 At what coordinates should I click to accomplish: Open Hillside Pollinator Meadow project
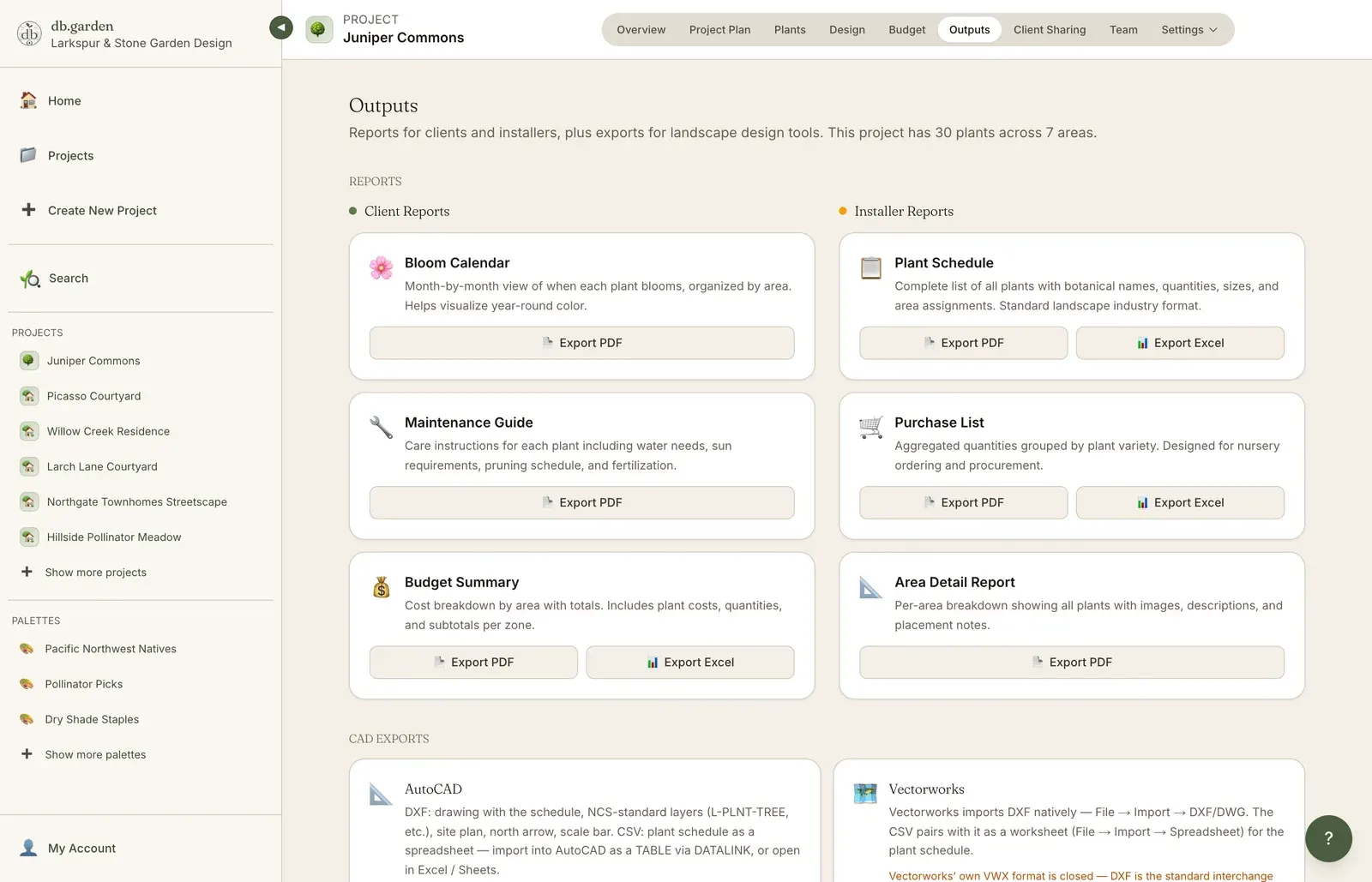(114, 537)
